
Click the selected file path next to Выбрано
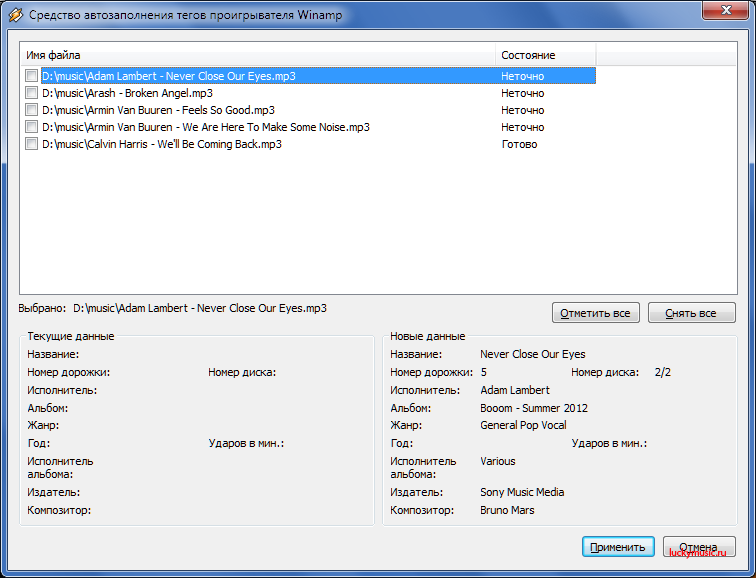click(x=200, y=308)
